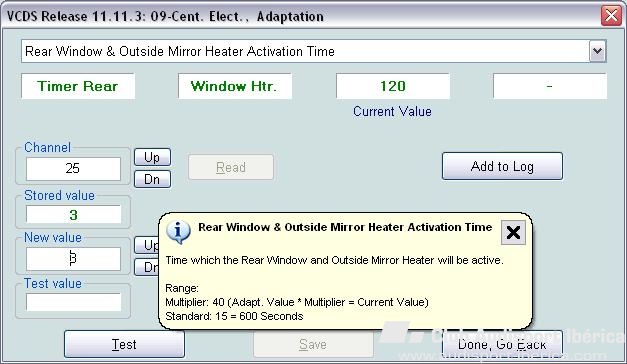Decrease New value with its Dn button
Viewport: 627px width, 364px height.
[x=146, y=267]
